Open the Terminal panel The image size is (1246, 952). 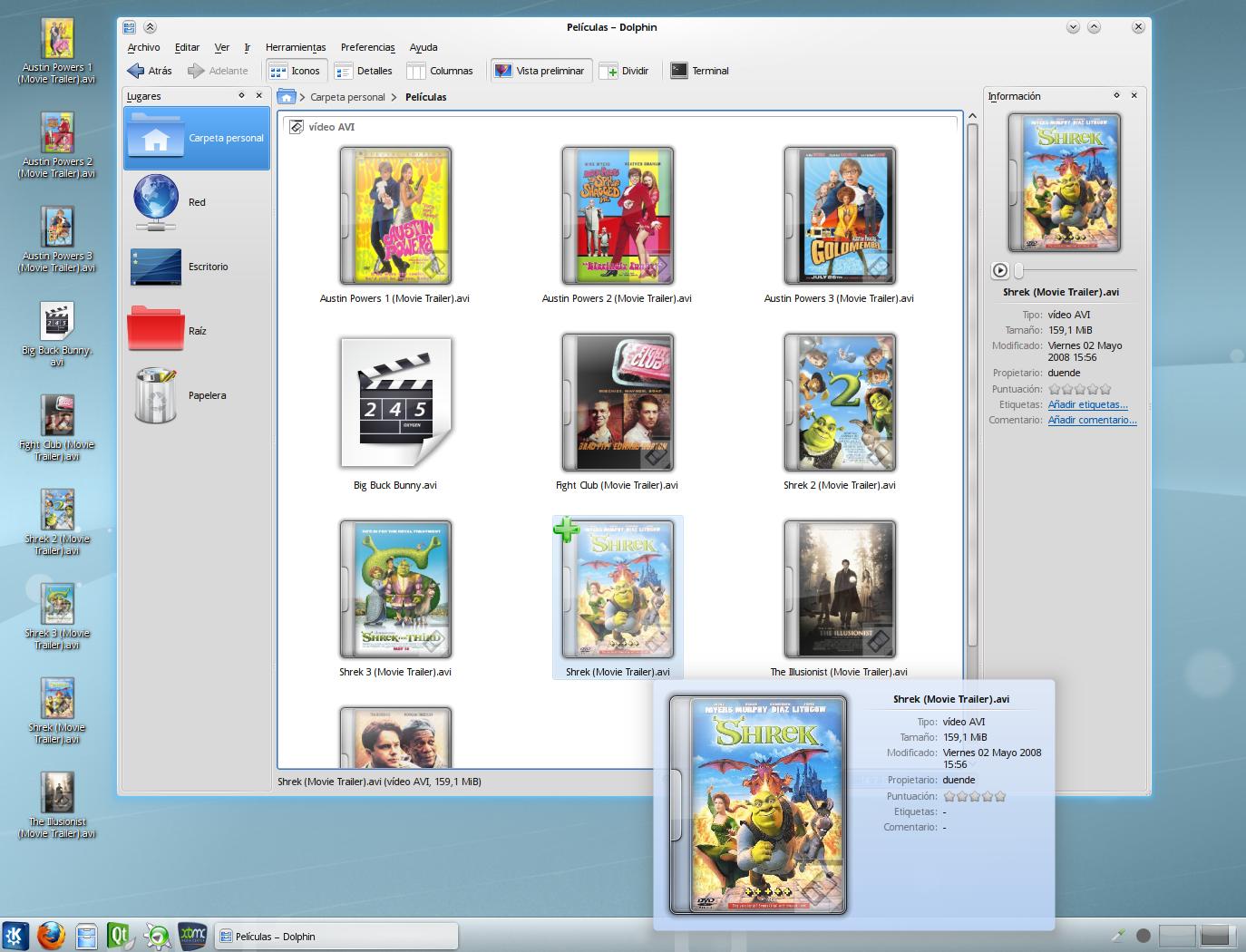click(700, 71)
